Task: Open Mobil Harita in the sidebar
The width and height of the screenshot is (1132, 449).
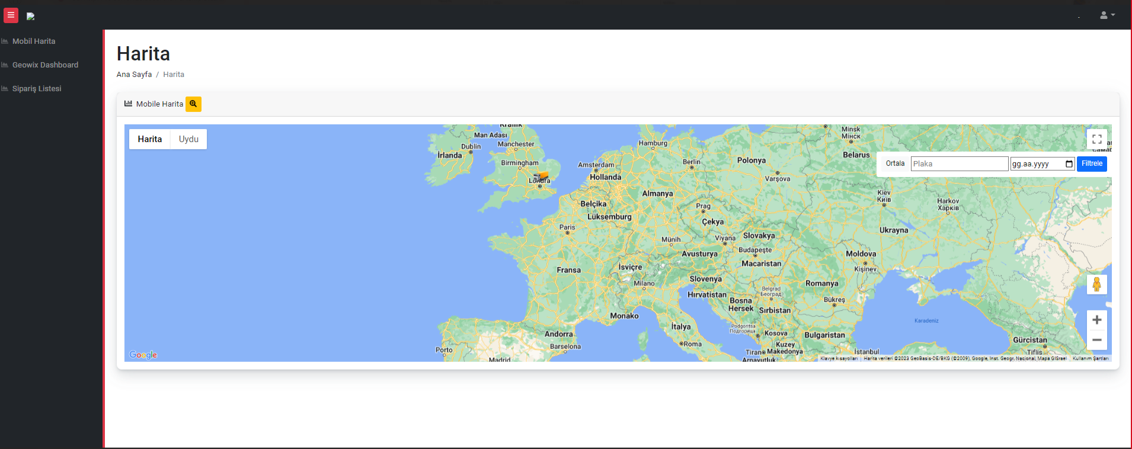Action: (x=34, y=41)
